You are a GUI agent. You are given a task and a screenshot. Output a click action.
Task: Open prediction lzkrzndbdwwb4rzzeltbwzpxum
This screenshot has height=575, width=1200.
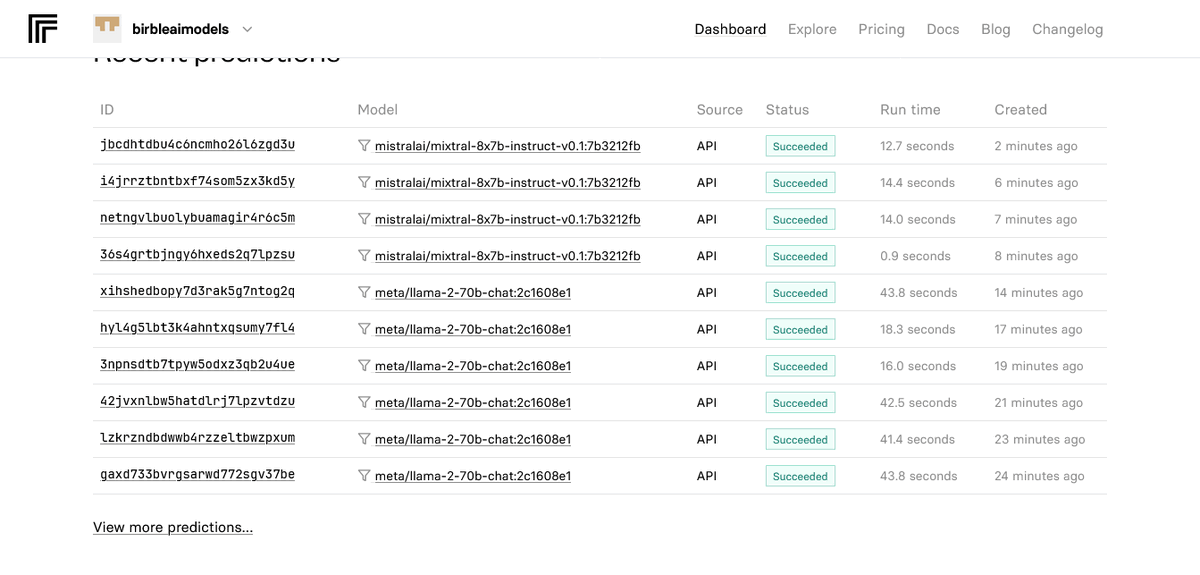[198, 438]
